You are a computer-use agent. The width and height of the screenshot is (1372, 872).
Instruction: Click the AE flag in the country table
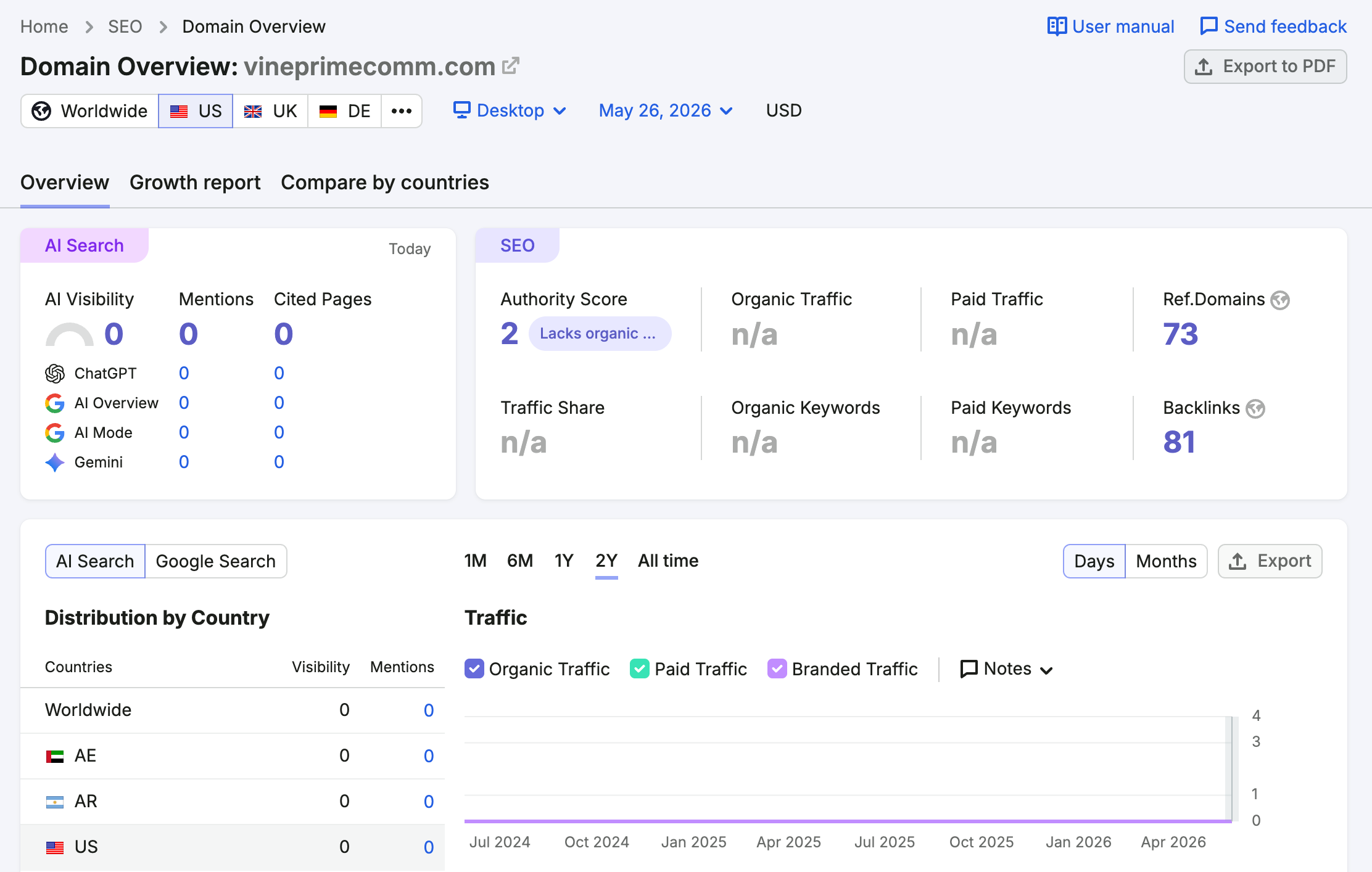point(55,756)
